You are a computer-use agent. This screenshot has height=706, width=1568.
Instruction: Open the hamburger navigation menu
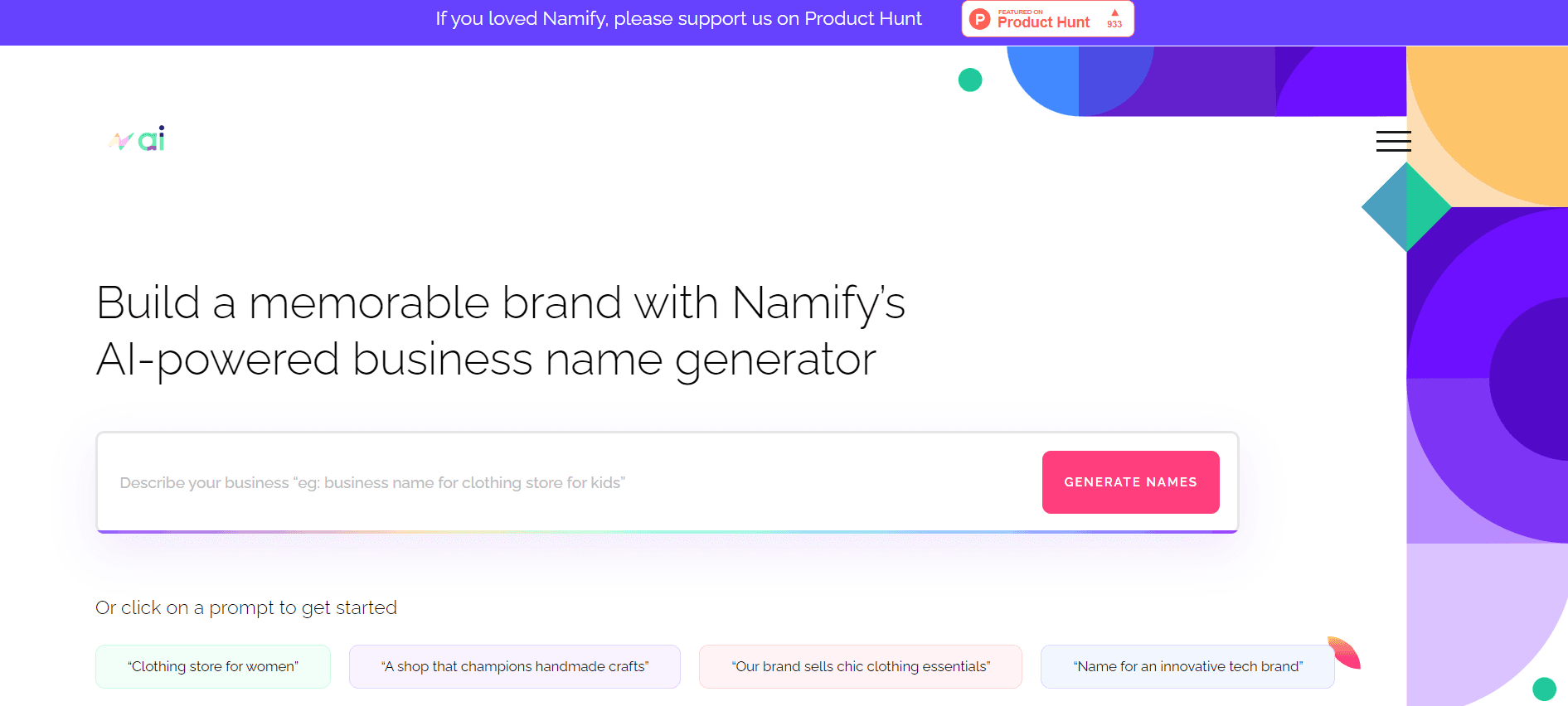pos(1393,141)
